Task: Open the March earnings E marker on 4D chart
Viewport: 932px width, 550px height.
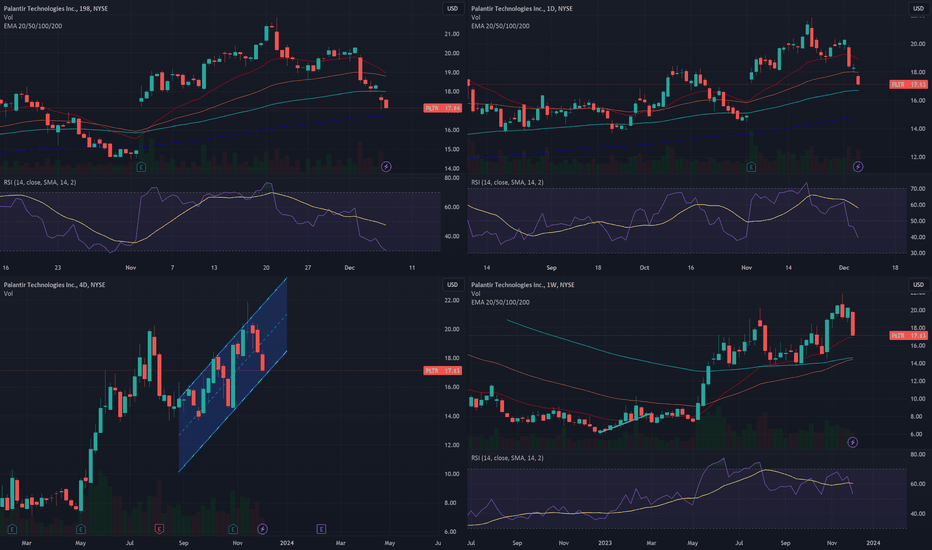Action: pyautogui.click(x=12, y=529)
